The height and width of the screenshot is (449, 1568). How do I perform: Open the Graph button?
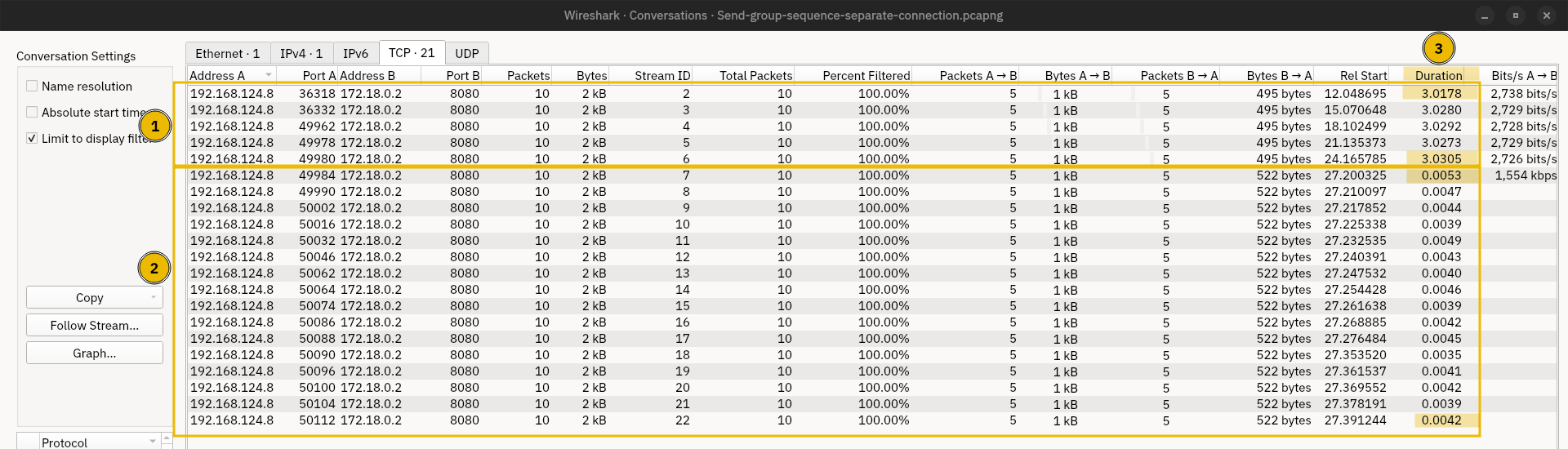pos(95,353)
